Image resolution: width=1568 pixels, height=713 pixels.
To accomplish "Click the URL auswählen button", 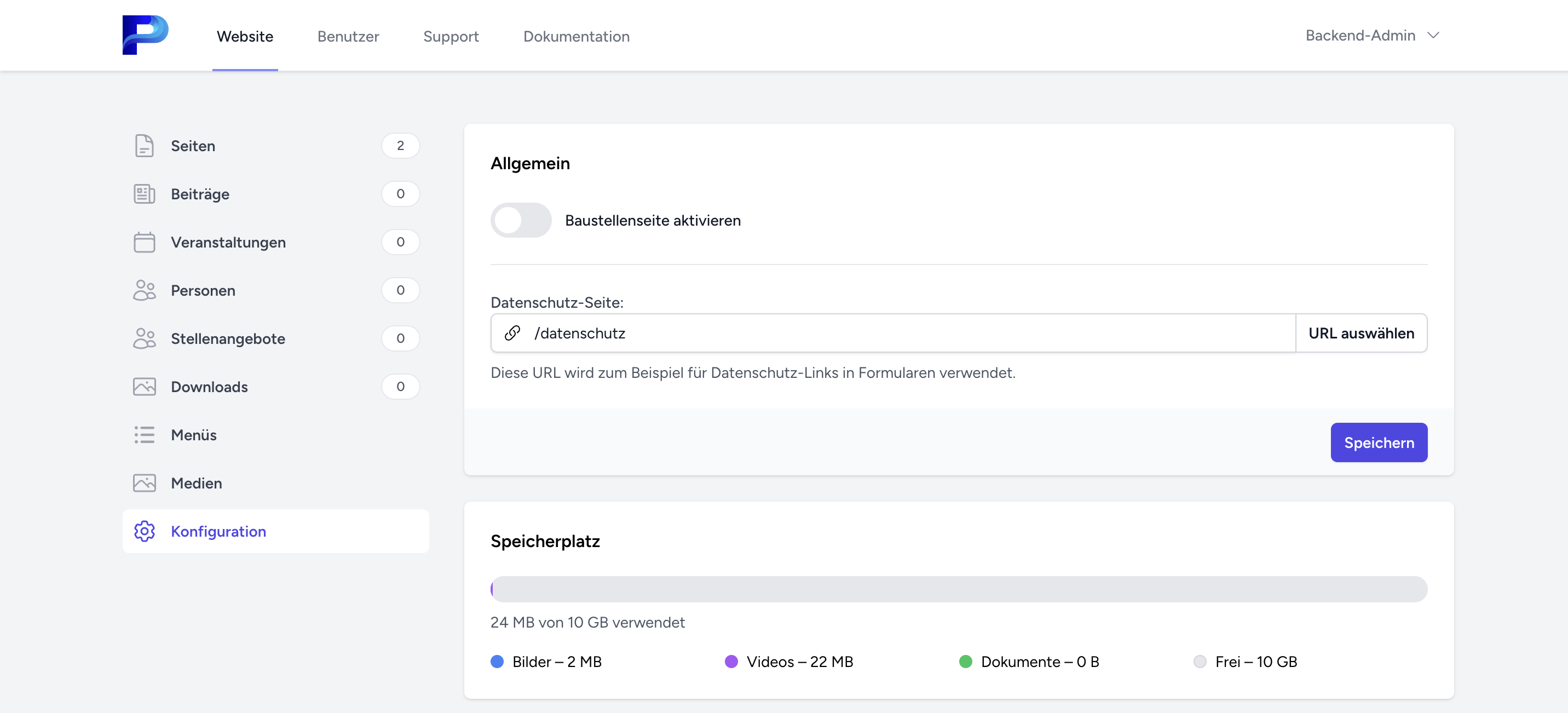I will click(1361, 333).
